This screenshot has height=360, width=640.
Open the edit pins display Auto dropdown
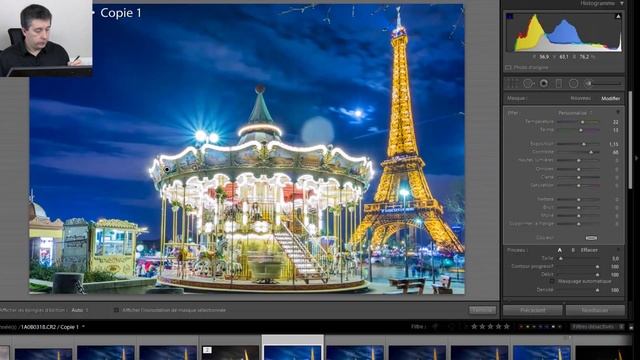80,310
